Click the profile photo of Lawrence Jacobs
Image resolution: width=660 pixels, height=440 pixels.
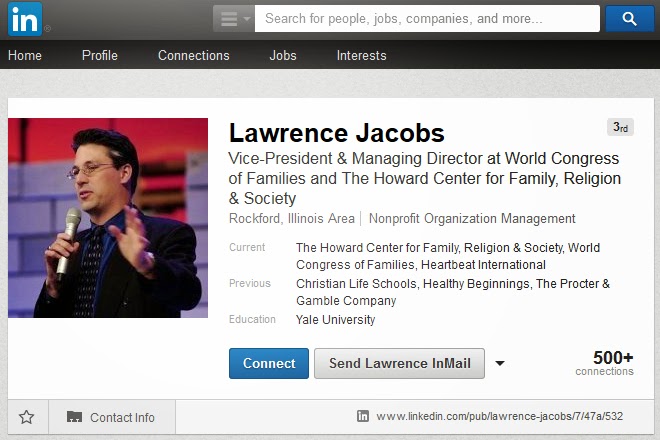pyautogui.click(x=108, y=218)
